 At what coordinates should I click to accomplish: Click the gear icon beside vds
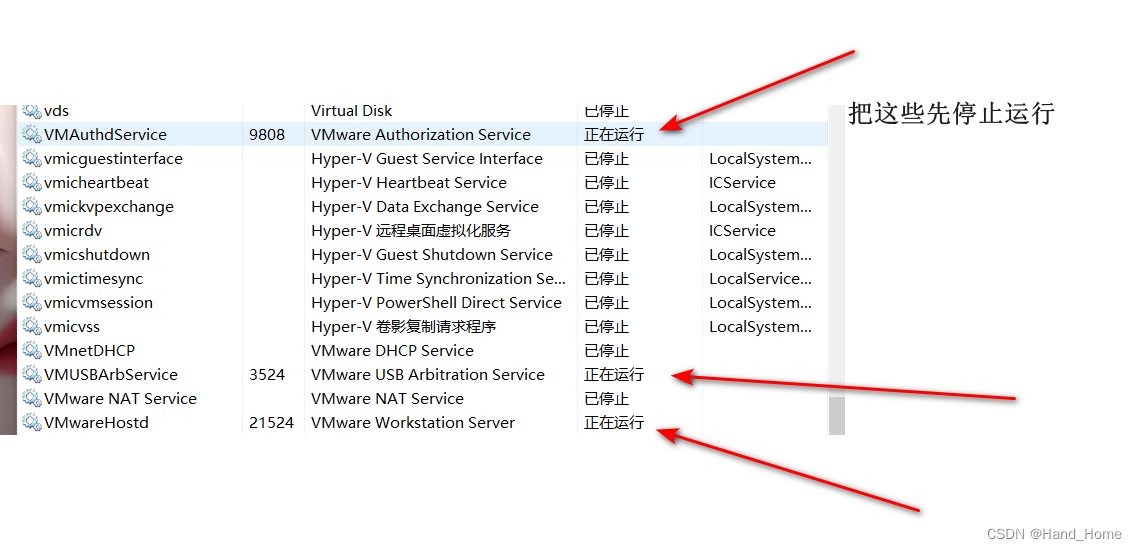click(x=31, y=110)
